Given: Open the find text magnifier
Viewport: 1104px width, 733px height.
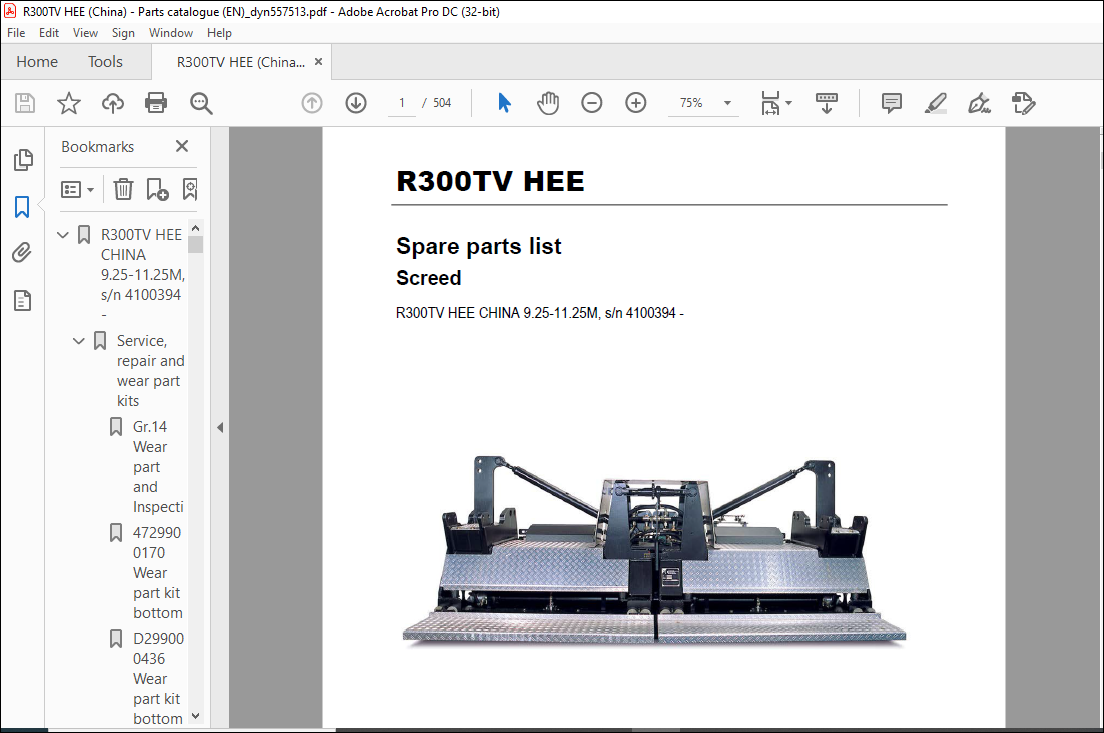Looking at the screenshot, I should coord(201,103).
